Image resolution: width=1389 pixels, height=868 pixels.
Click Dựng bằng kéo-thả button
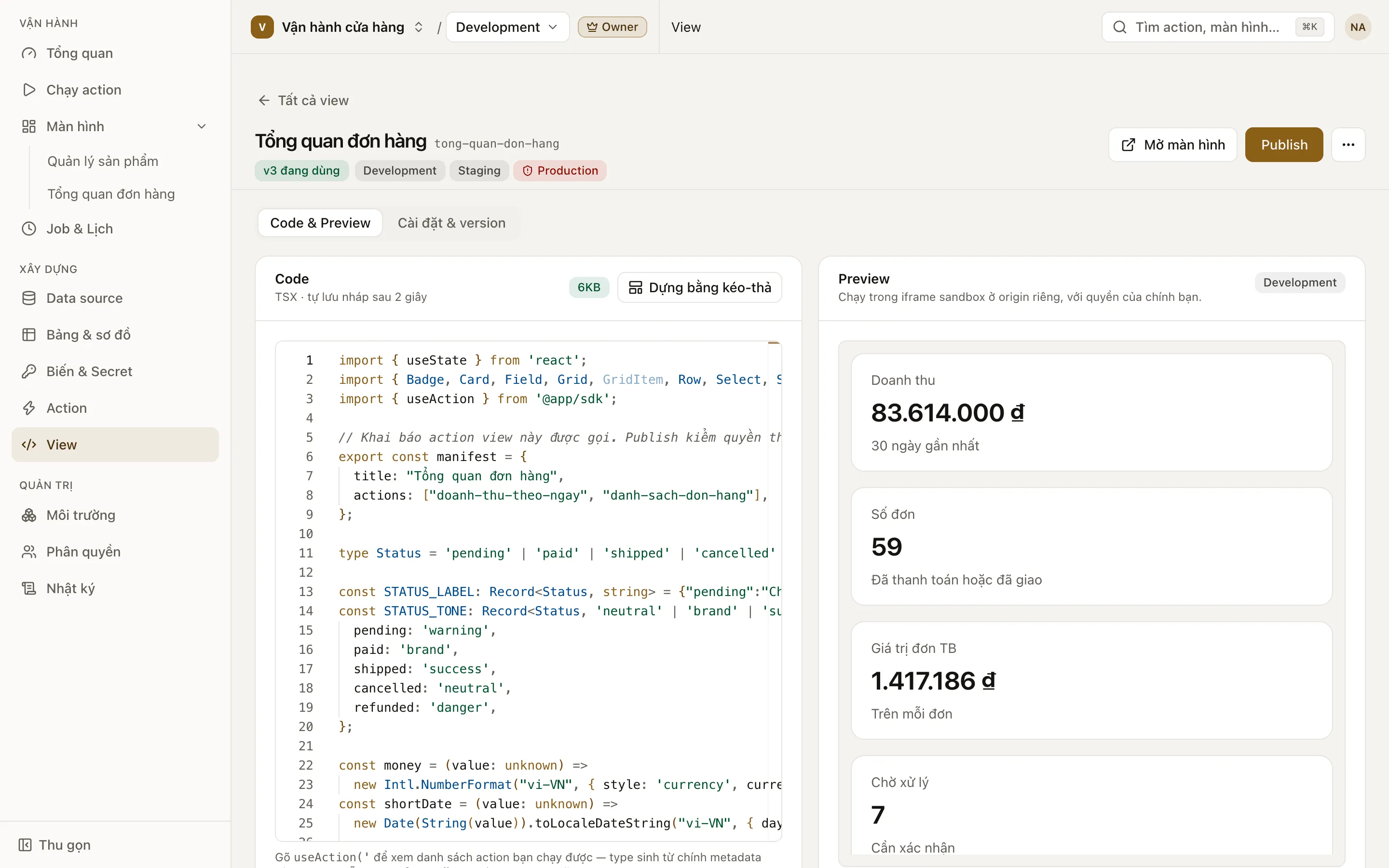coord(700,287)
